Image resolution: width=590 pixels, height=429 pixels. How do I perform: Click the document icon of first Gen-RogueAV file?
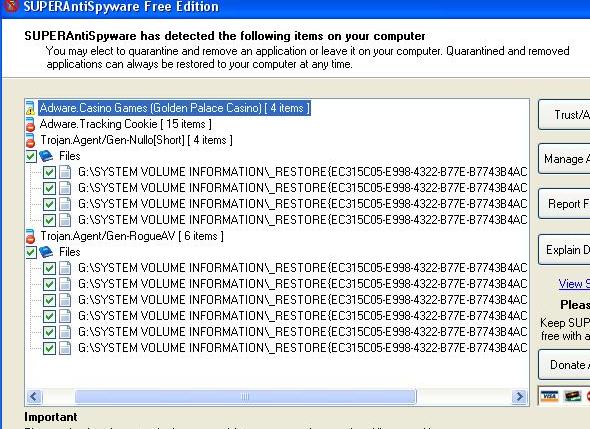(65, 268)
